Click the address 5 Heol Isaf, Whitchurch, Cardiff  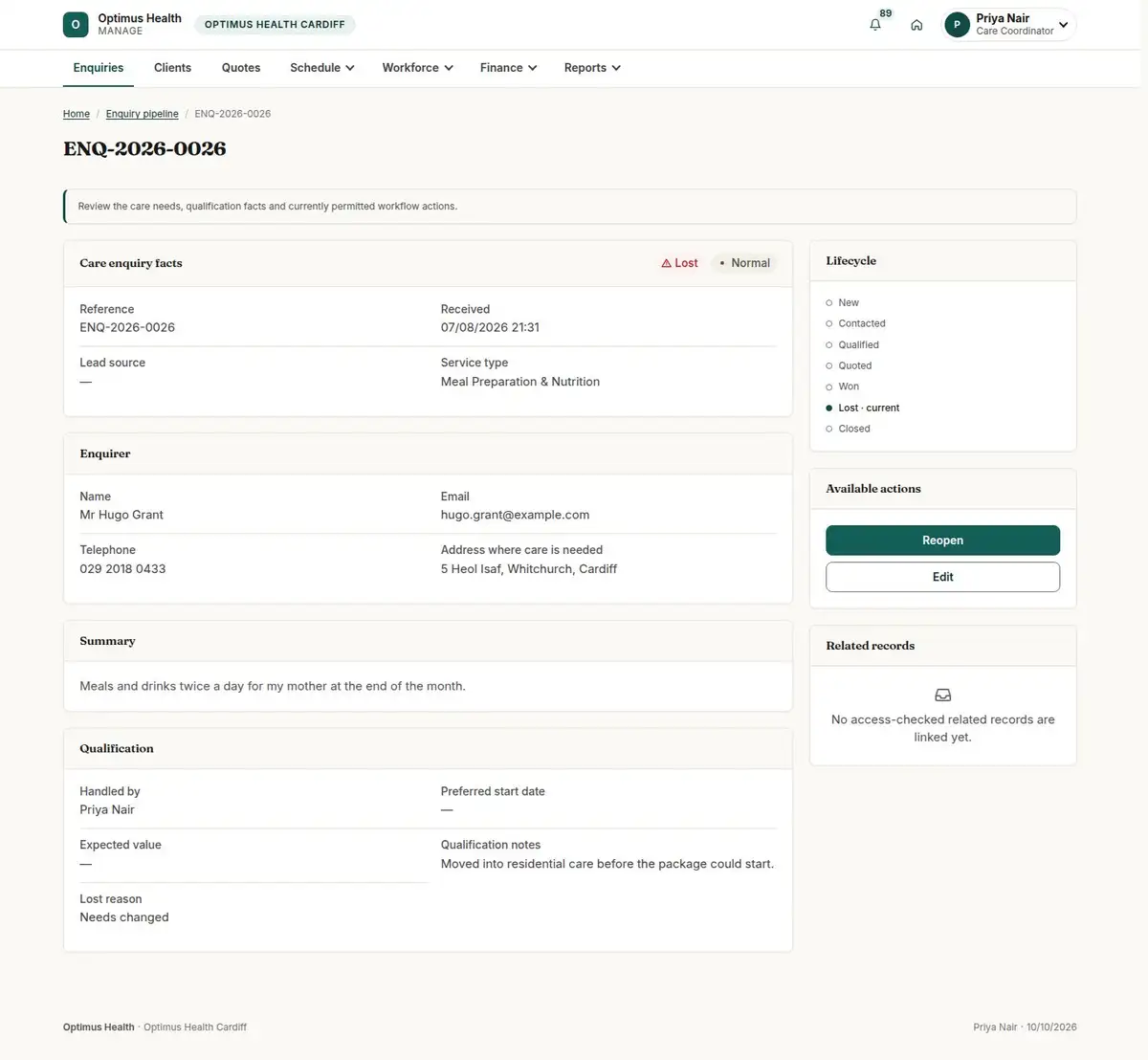(x=529, y=568)
